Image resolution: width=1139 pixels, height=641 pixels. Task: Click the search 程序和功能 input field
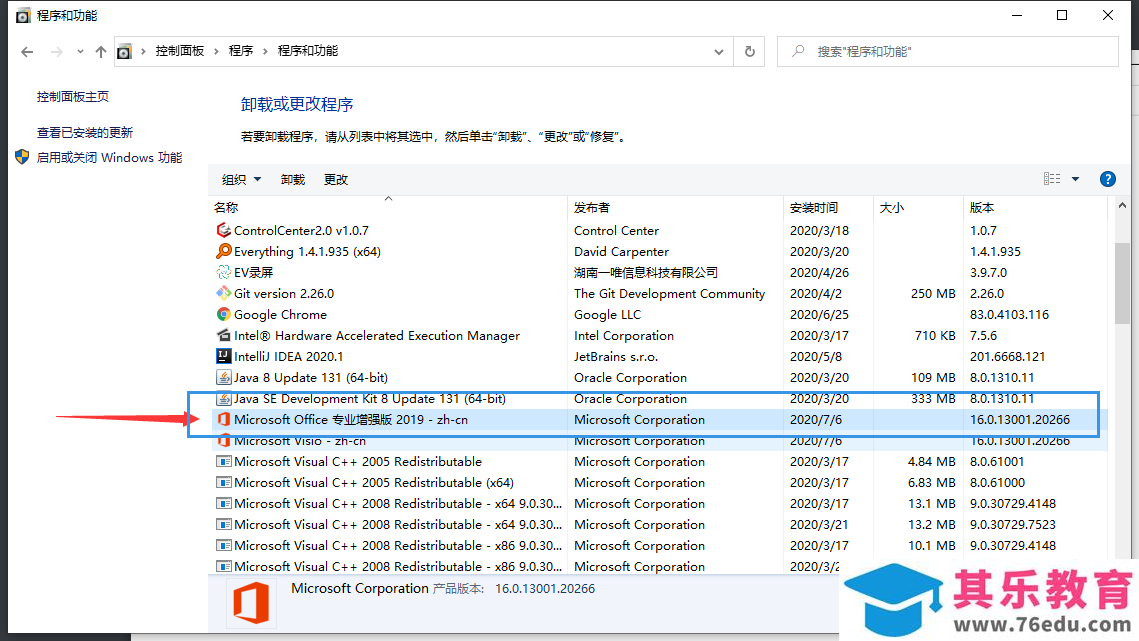(x=948, y=52)
